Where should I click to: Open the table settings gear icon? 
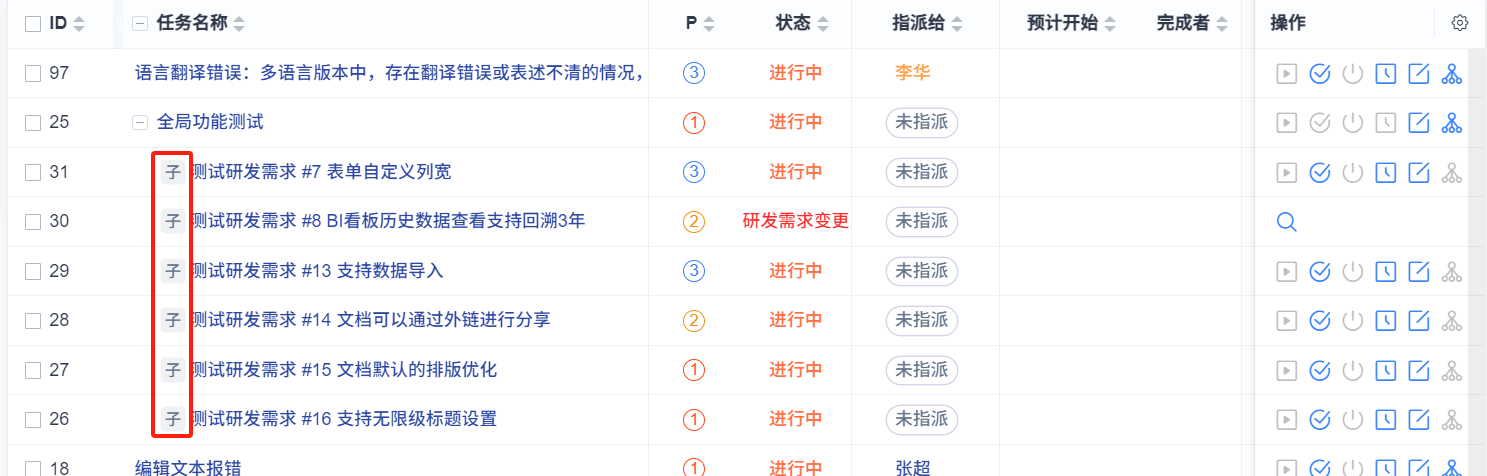[1460, 23]
